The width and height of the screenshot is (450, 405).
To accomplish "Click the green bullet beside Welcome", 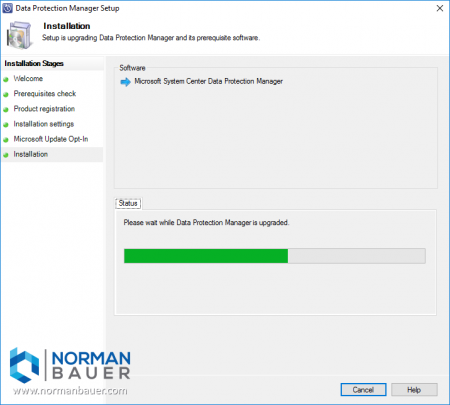I will (6, 80).
